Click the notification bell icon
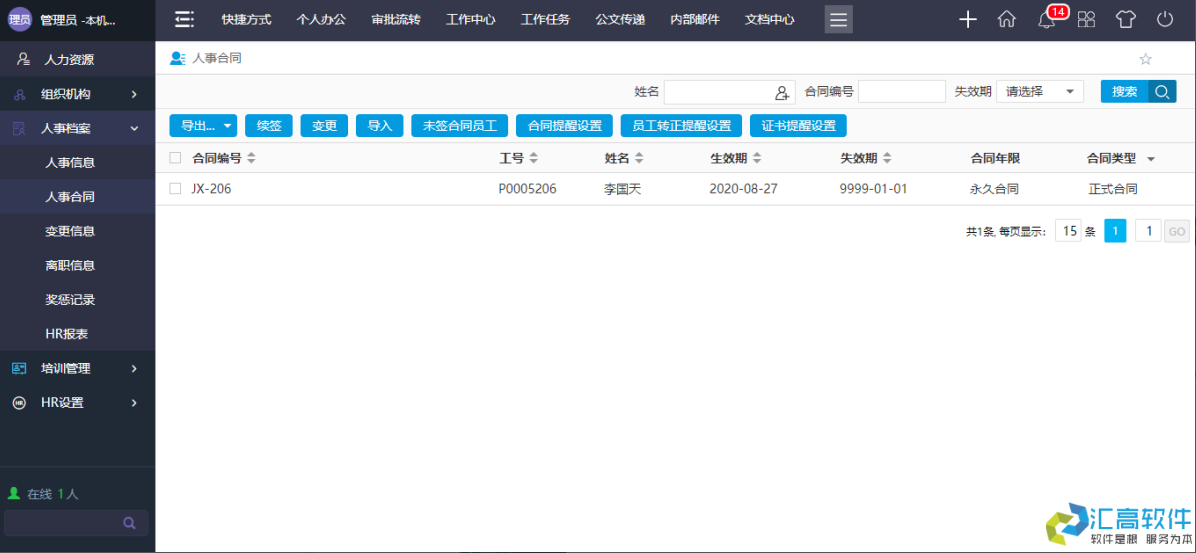This screenshot has width=1196, height=553. point(1047,20)
